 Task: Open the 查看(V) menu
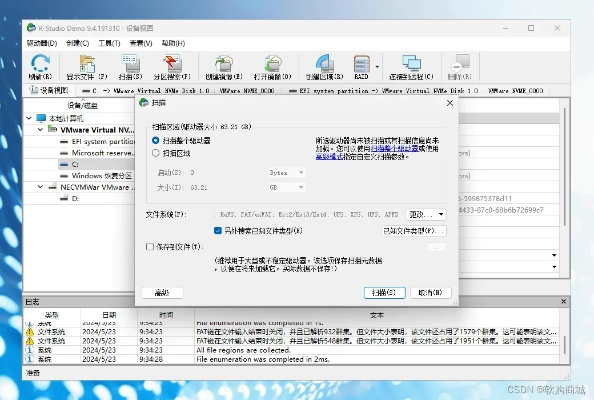pos(141,43)
